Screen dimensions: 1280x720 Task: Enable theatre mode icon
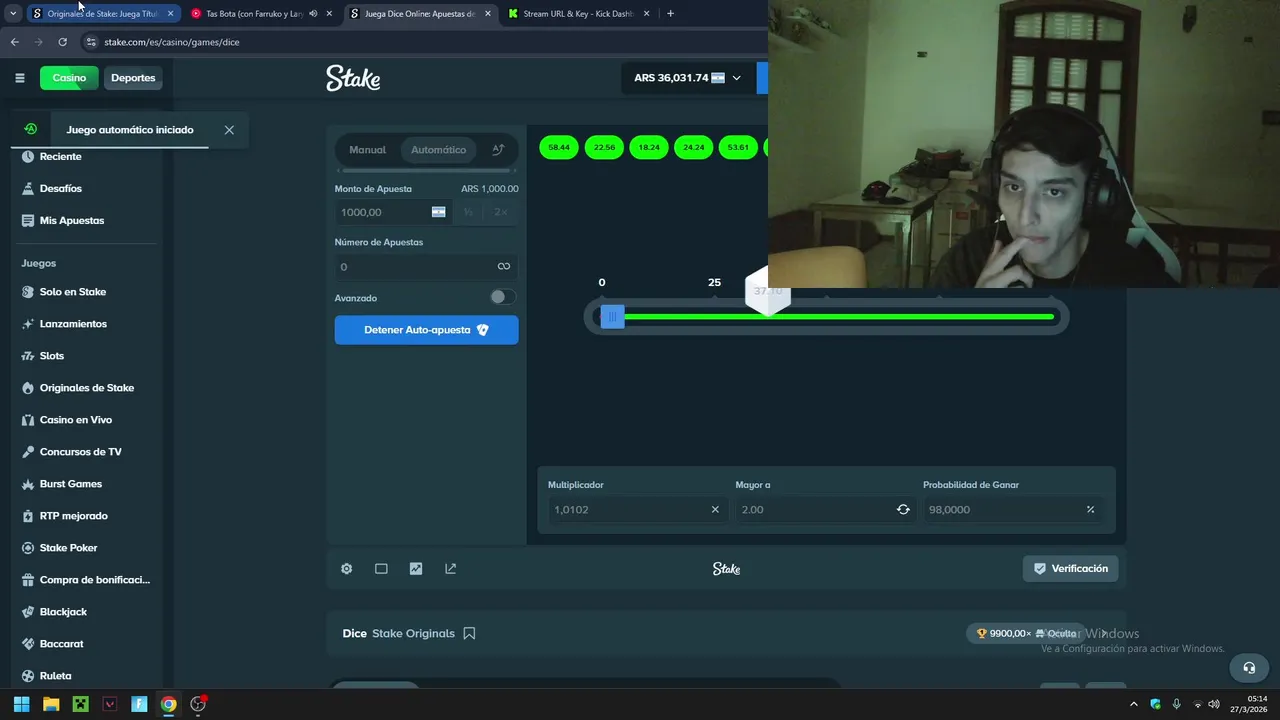[x=381, y=569]
